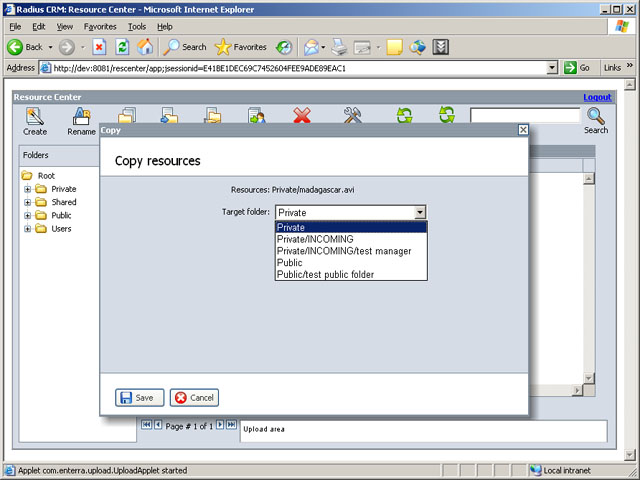This screenshot has height=480, width=640.
Task: Click the IE Home icon
Action: [145, 47]
